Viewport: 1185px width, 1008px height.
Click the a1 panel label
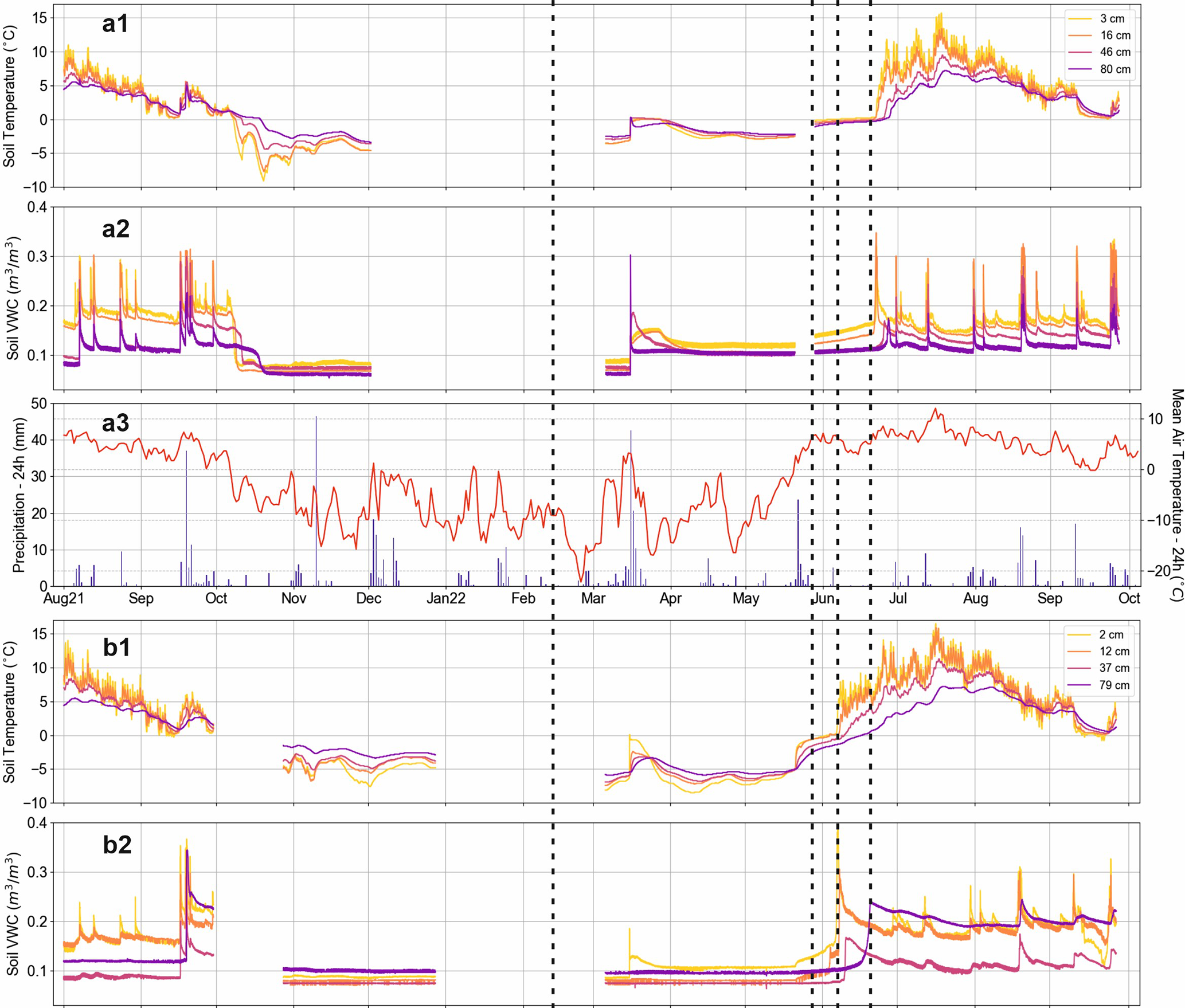pyautogui.click(x=115, y=24)
